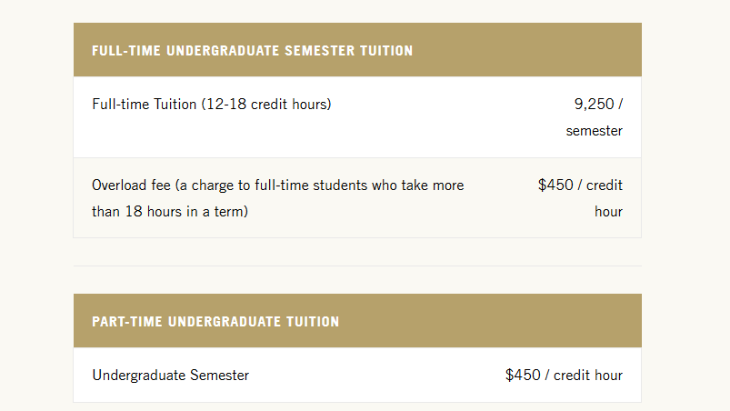Screen dimensions: 730x411
Task: Select the "Undergraduate Semester" row label
Action: tap(170, 375)
